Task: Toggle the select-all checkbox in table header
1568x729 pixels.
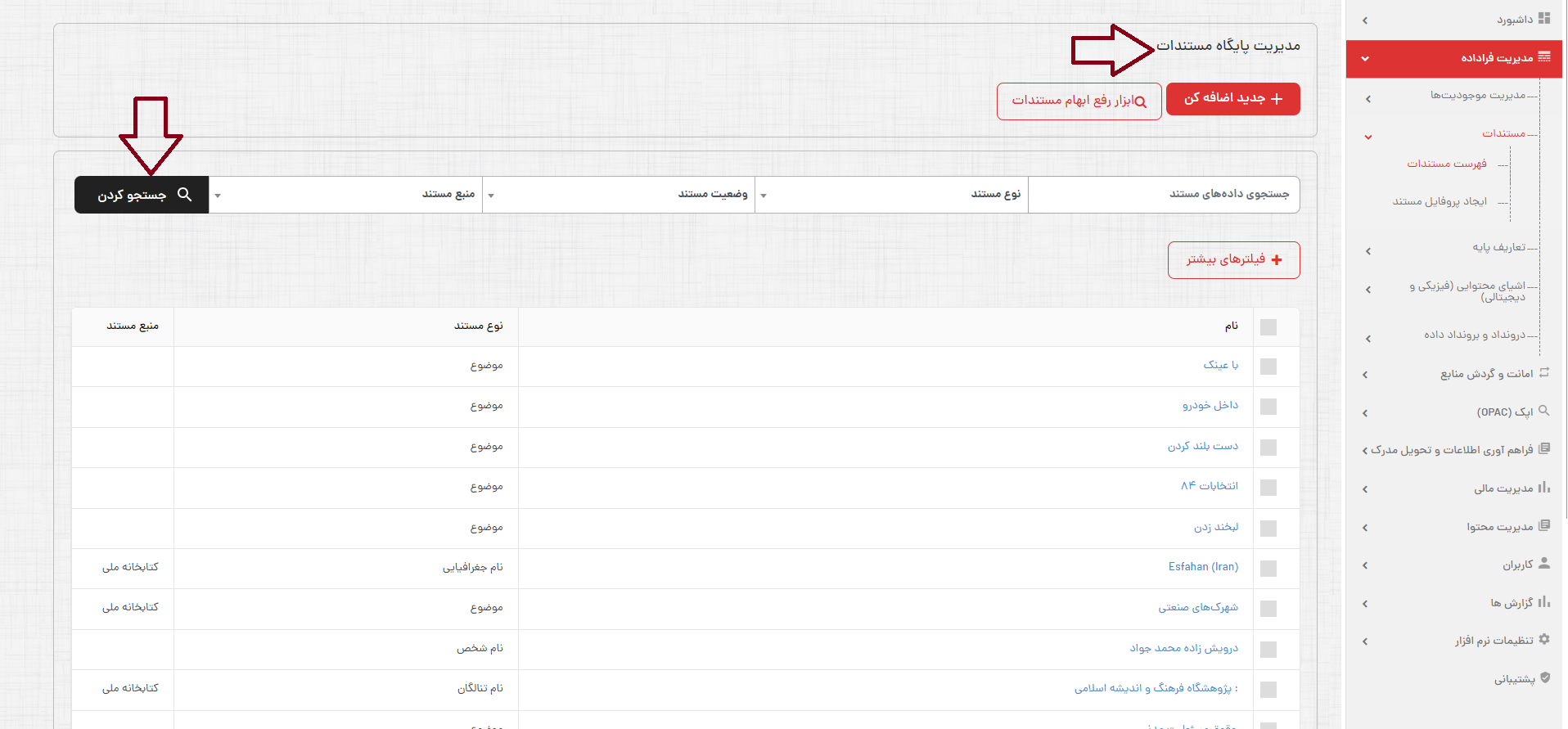Action: [1268, 327]
